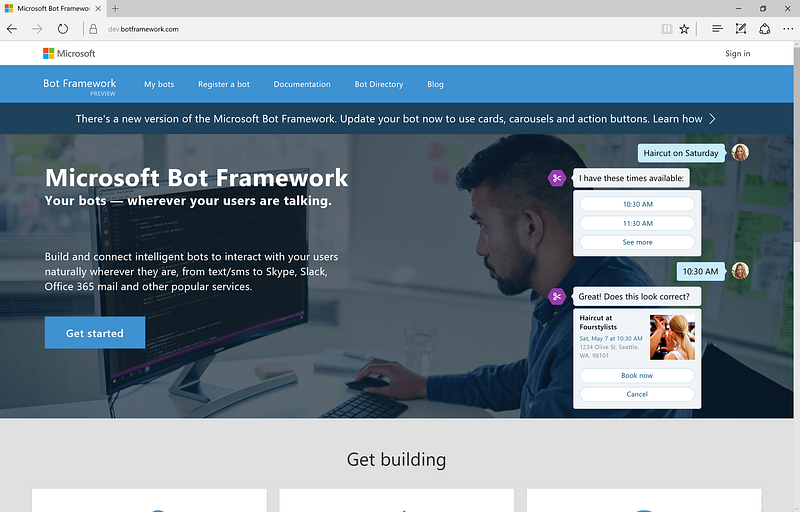The width and height of the screenshot is (800, 512).
Task: Make a web note pen icon
Action: tap(741, 29)
